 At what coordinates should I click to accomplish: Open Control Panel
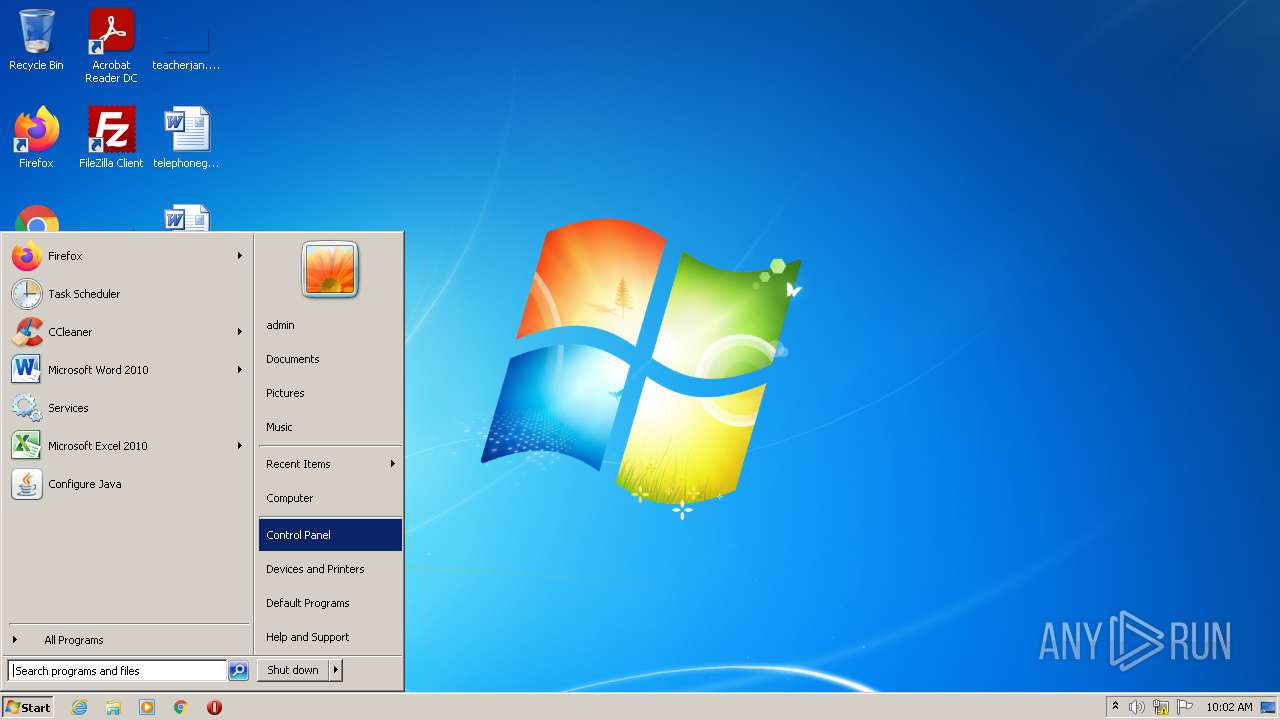[x=330, y=535]
